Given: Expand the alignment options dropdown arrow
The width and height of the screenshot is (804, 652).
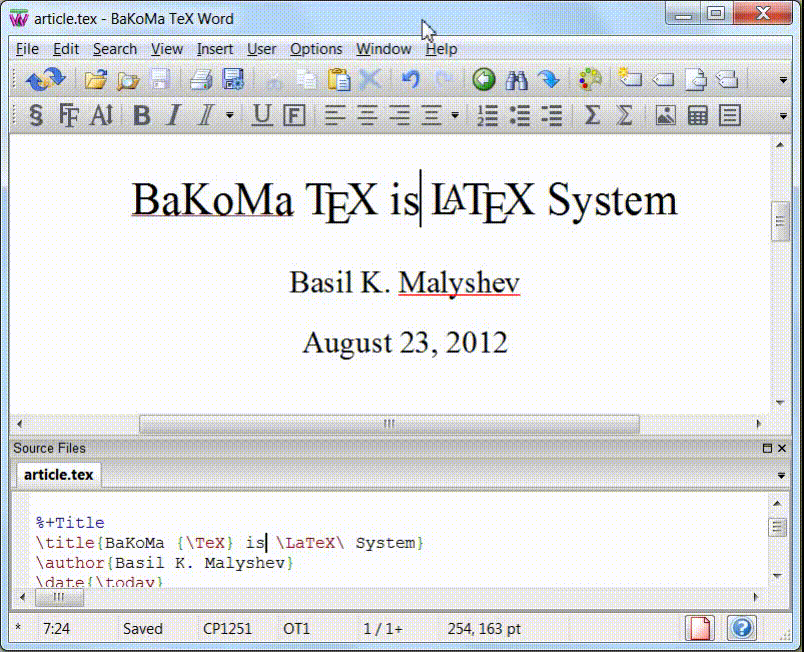Looking at the screenshot, I should pyautogui.click(x=455, y=115).
